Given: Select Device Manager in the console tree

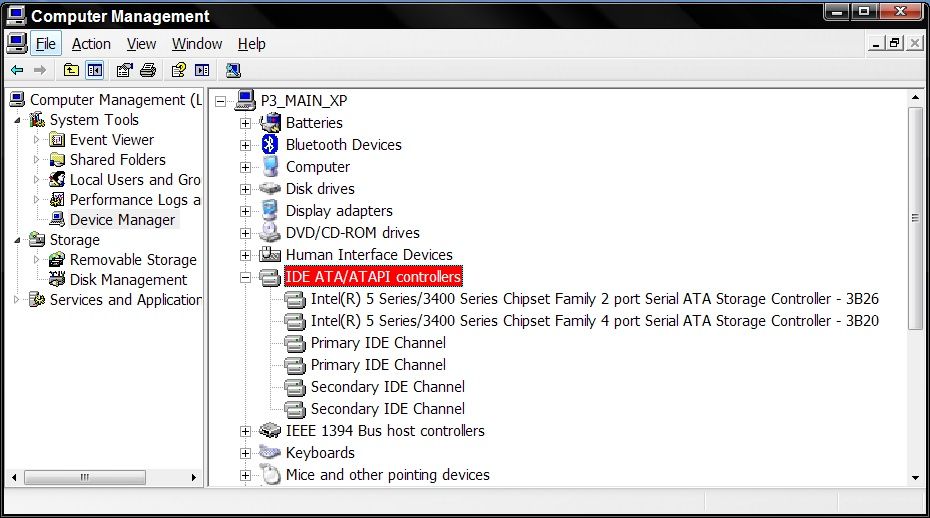Looking at the screenshot, I should 122,220.
